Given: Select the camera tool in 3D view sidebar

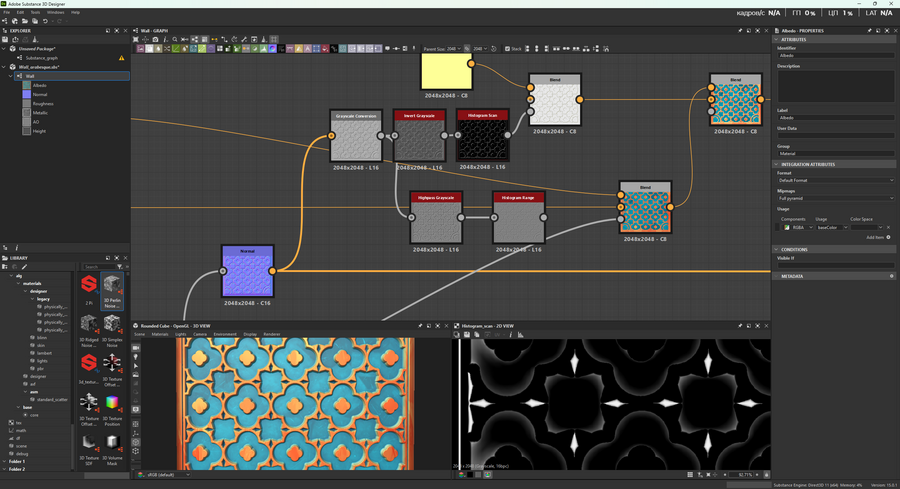Looking at the screenshot, I should (x=136, y=348).
